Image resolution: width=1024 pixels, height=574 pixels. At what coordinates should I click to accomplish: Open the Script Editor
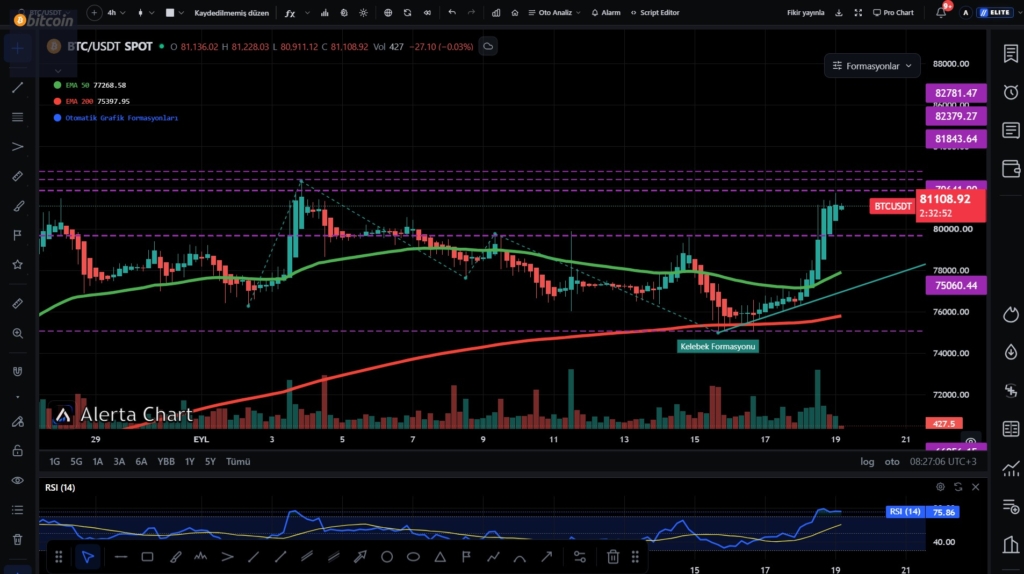tap(655, 12)
